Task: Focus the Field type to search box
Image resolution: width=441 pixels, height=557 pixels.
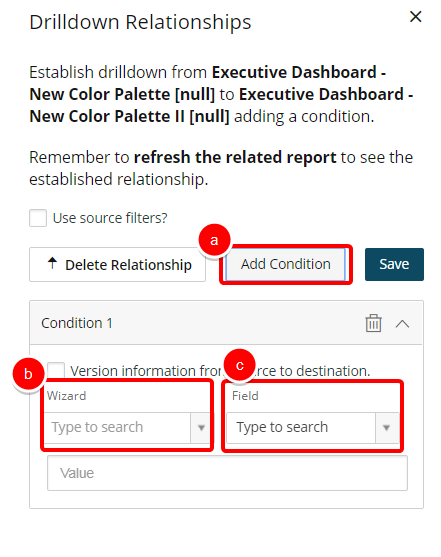Action: 301,427
